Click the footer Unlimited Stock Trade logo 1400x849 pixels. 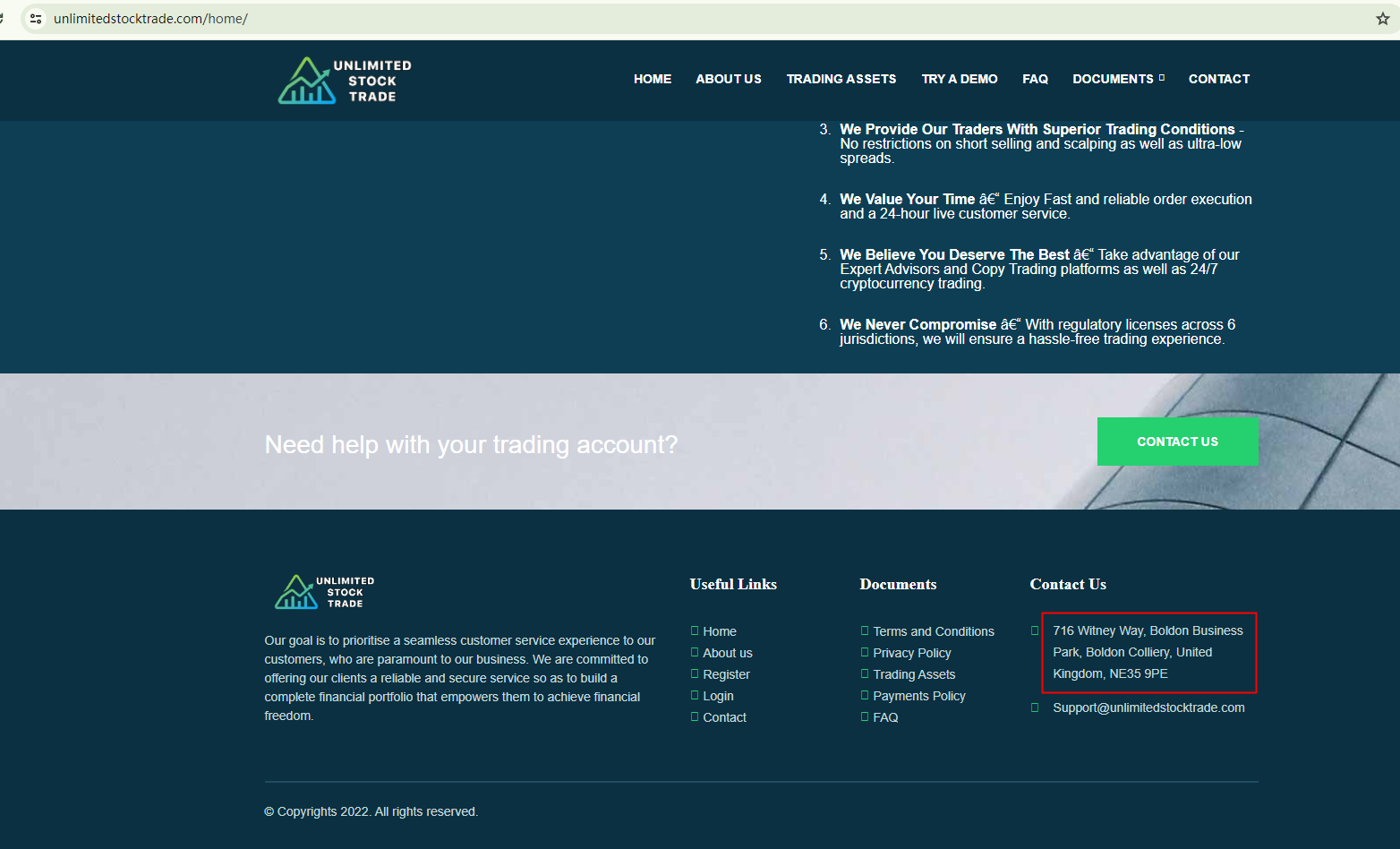pyautogui.click(x=324, y=592)
